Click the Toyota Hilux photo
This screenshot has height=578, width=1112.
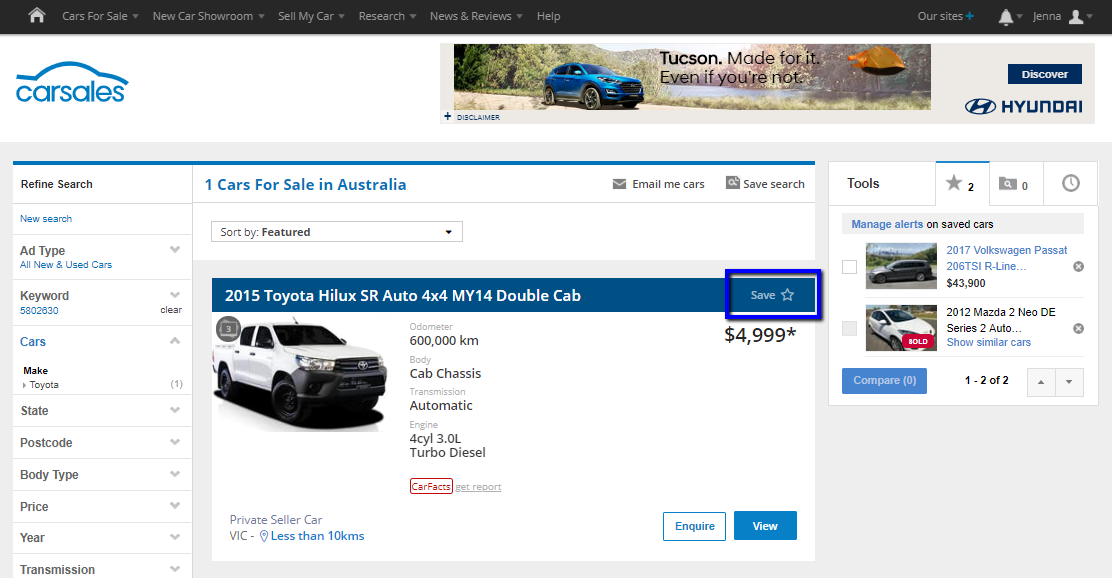[301, 374]
